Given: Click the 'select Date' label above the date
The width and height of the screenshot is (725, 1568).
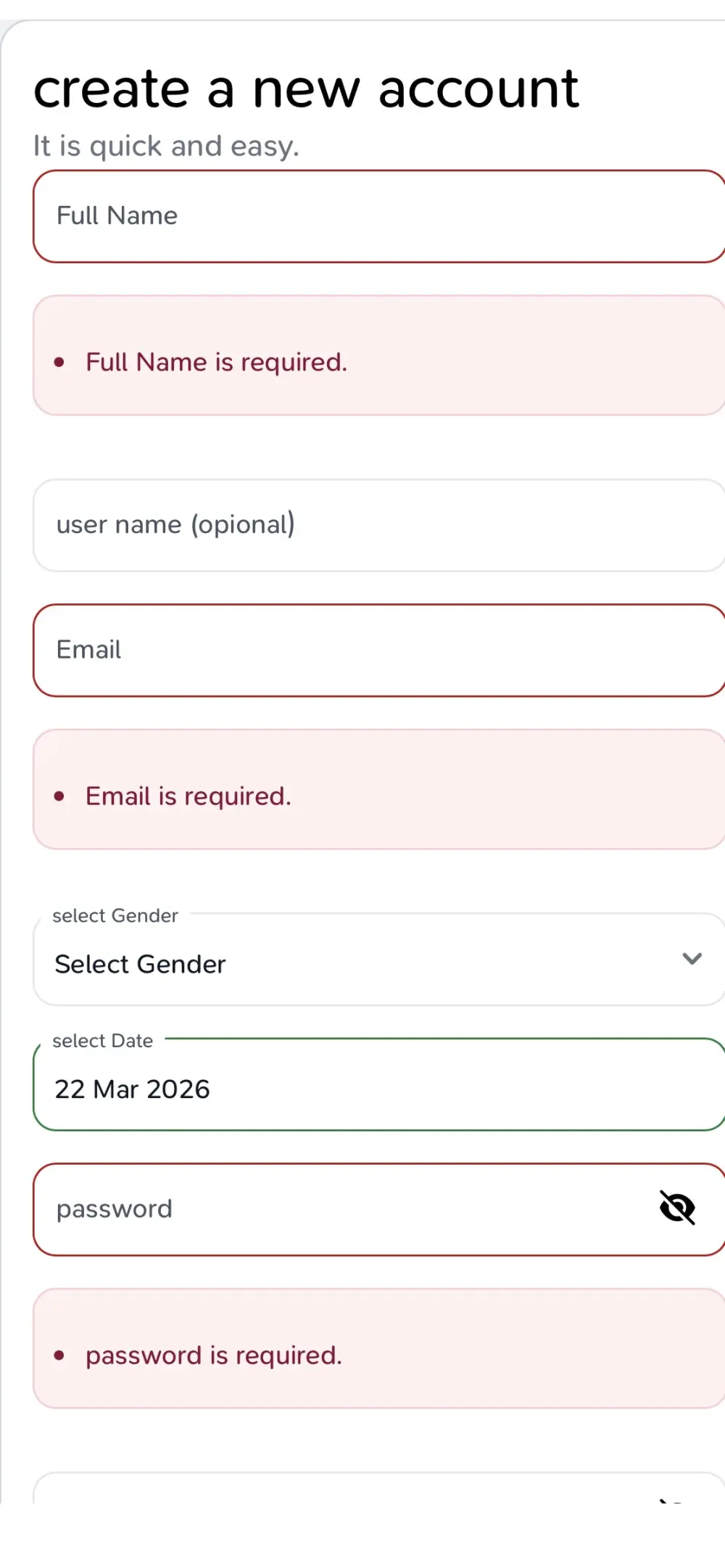Looking at the screenshot, I should point(102,1040).
